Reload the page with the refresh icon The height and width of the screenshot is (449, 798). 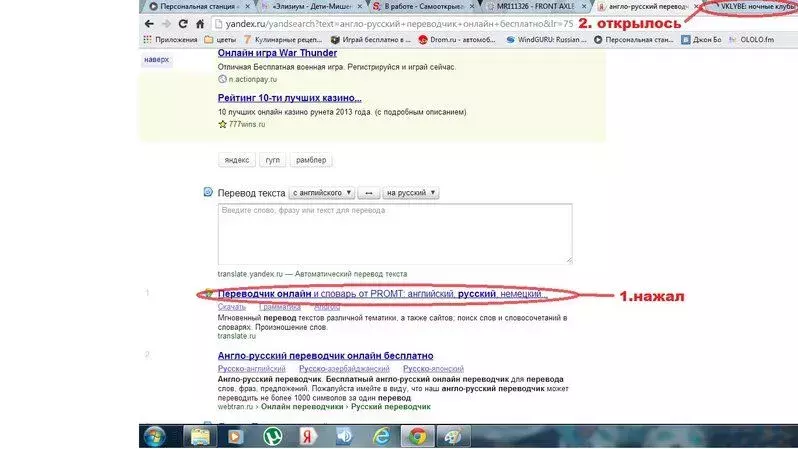[x=183, y=23]
